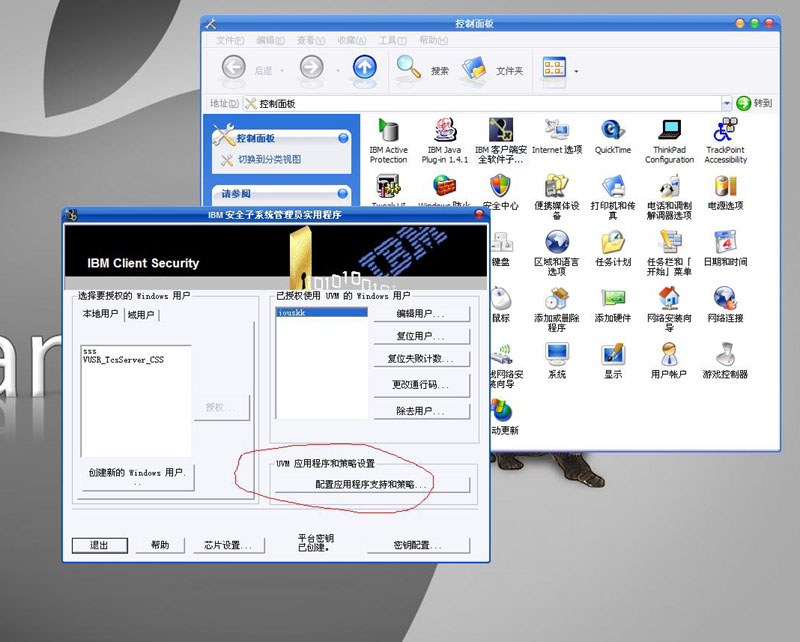Click the 转到 go button
This screenshot has height=642, width=800.
click(x=754, y=103)
